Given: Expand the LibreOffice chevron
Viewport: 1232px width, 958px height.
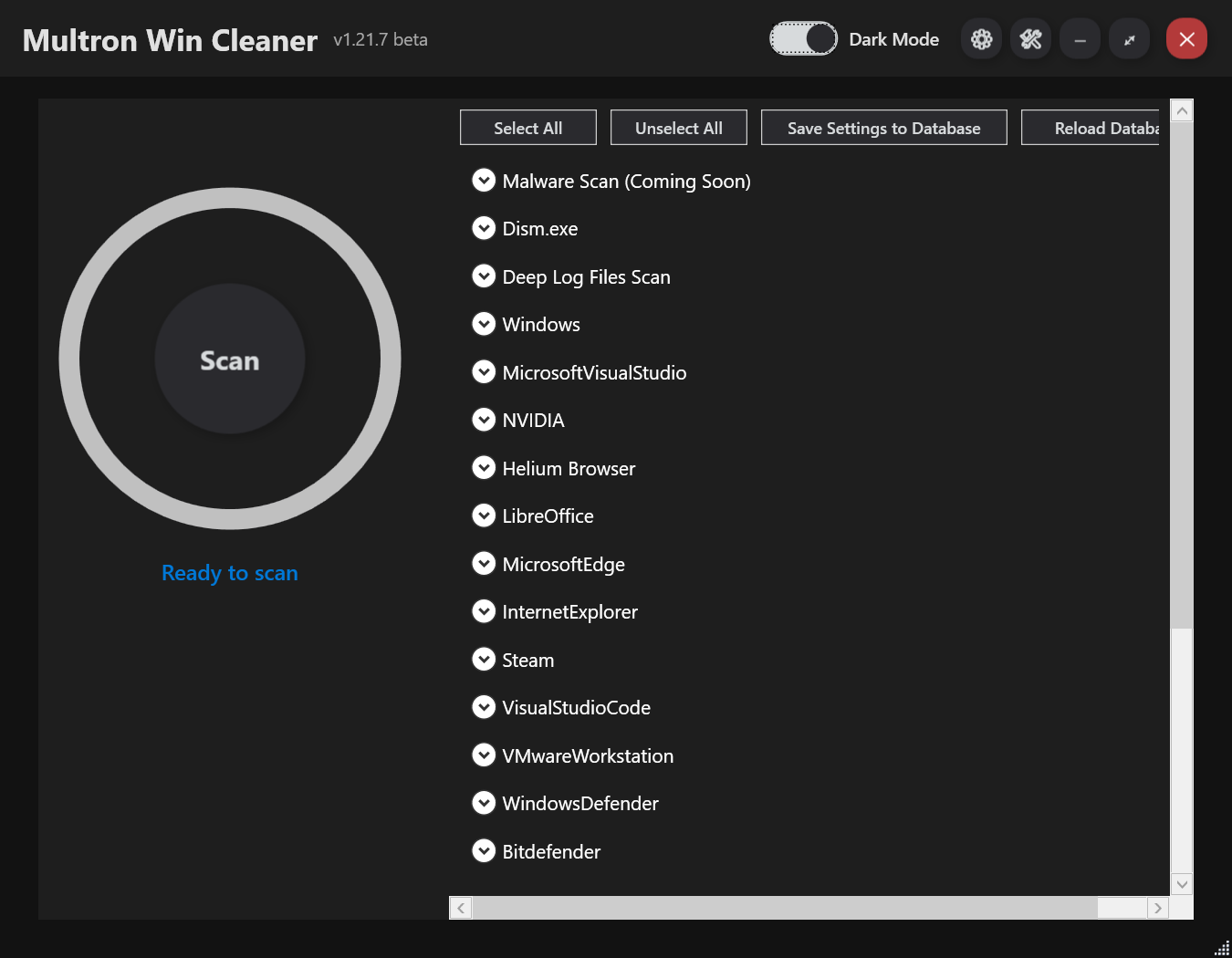Looking at the screenshot, I should (484, 515).
